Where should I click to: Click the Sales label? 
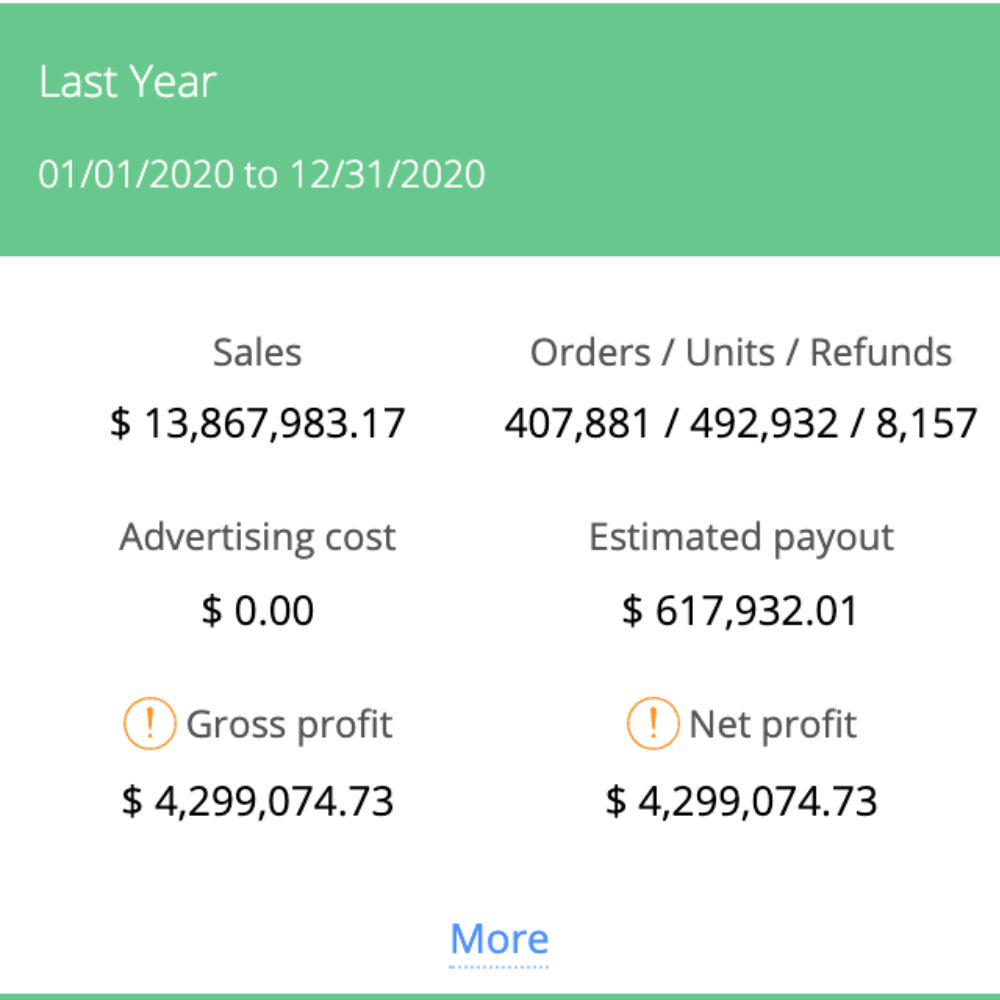[x=257, y=353]
